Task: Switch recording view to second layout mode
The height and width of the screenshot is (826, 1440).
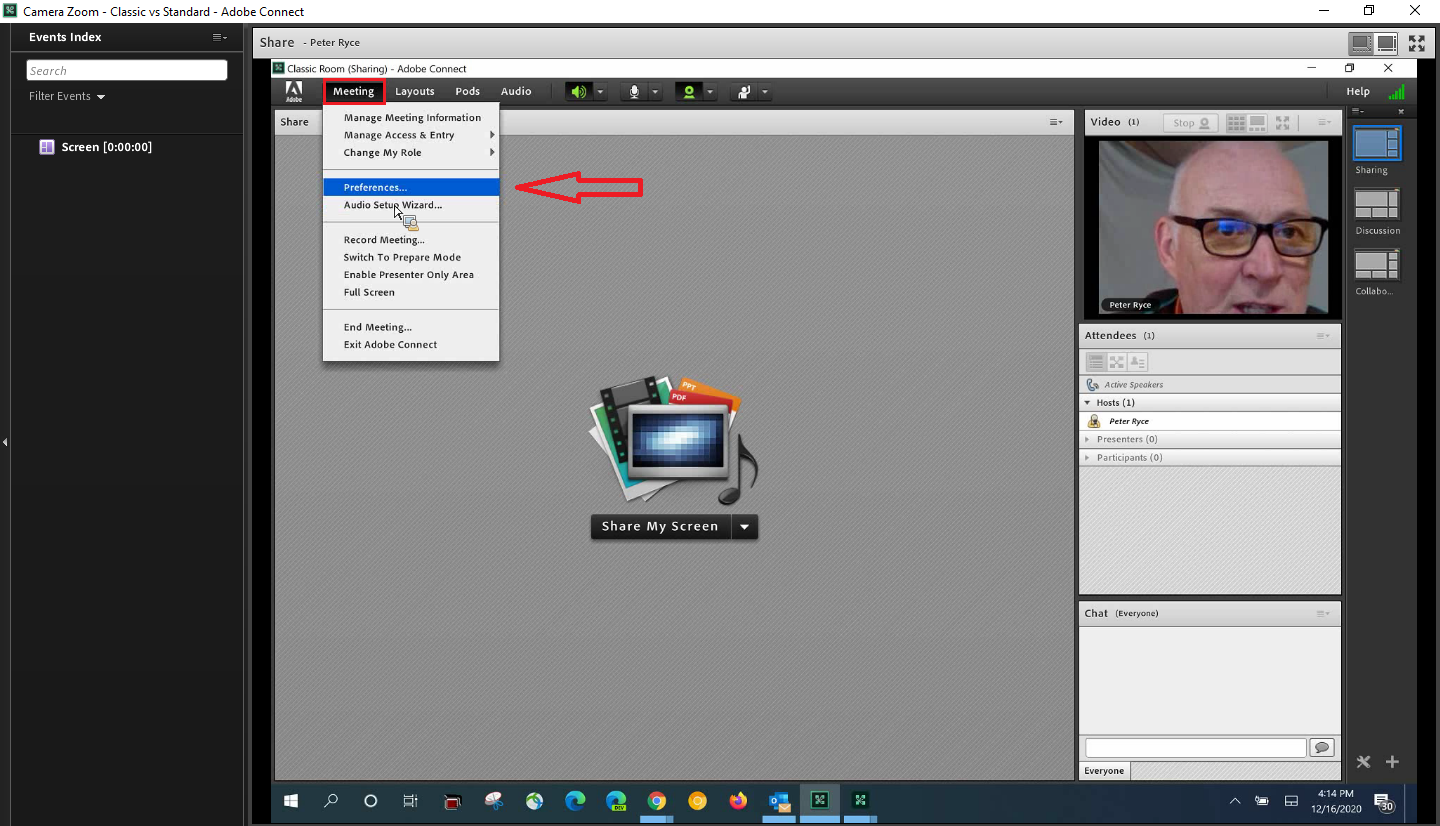Action: click(x=1386, y=43)
